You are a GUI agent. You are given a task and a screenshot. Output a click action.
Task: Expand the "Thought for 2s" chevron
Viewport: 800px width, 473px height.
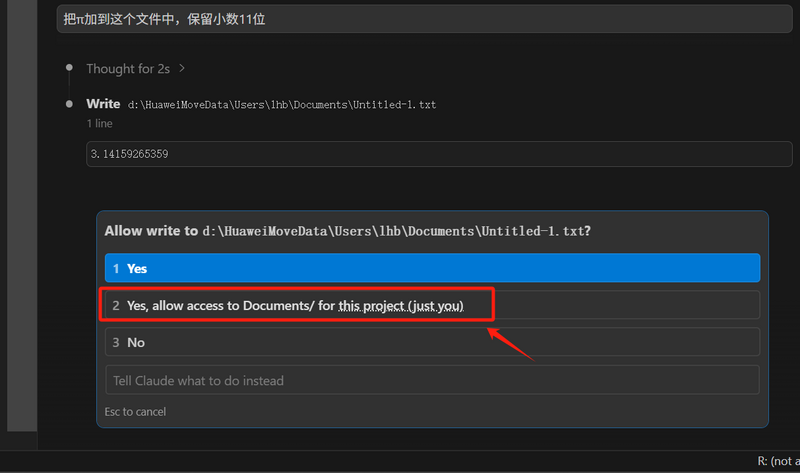coord(182,69)
